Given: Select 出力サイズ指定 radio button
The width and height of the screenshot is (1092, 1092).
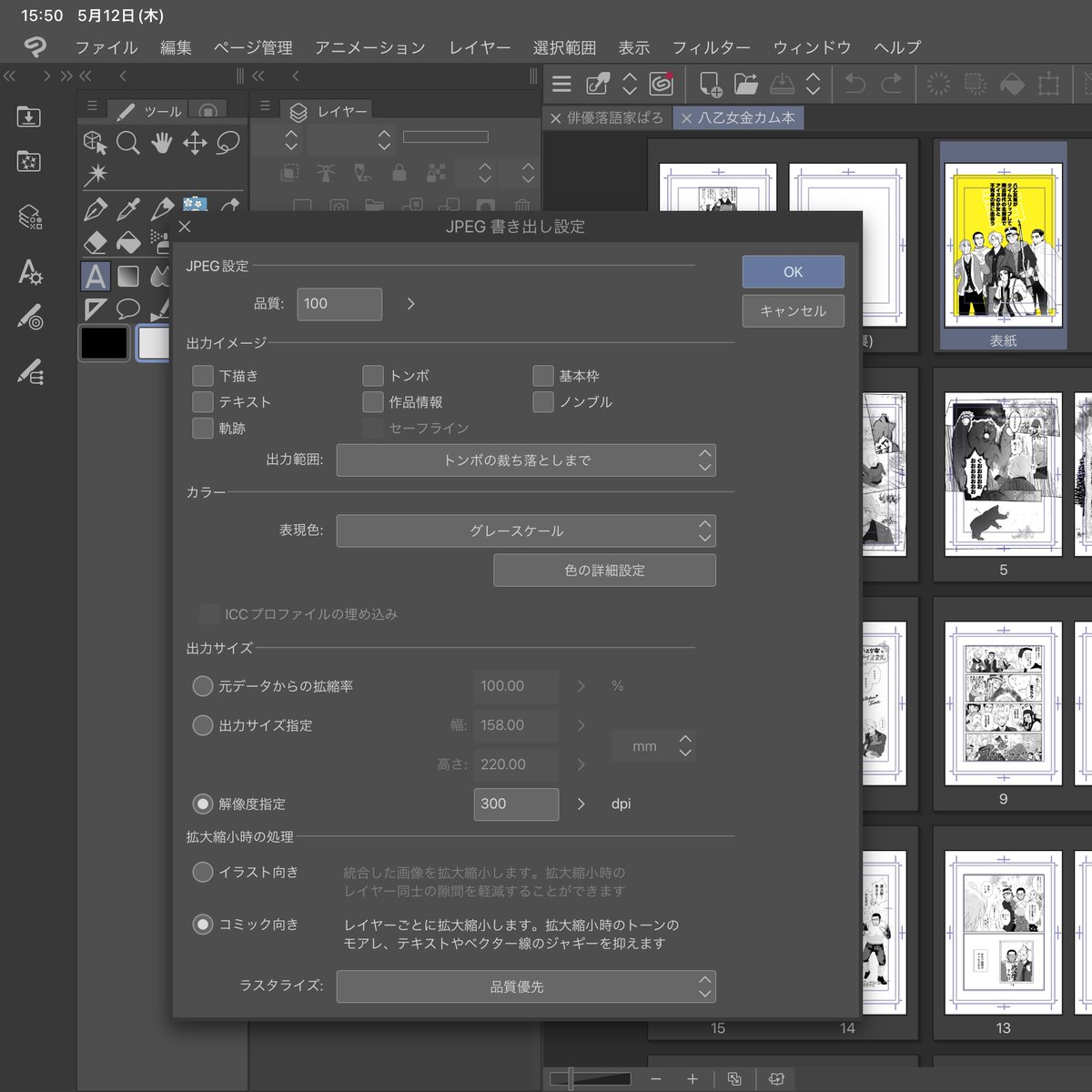Looking at the screenshot, I should click(203, 725).
